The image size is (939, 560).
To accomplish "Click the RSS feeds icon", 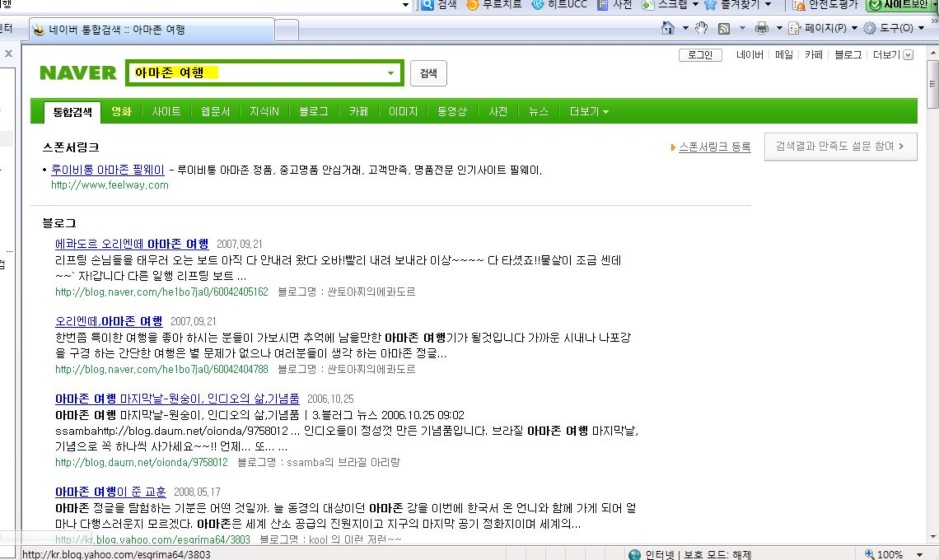I will point(724,28).
